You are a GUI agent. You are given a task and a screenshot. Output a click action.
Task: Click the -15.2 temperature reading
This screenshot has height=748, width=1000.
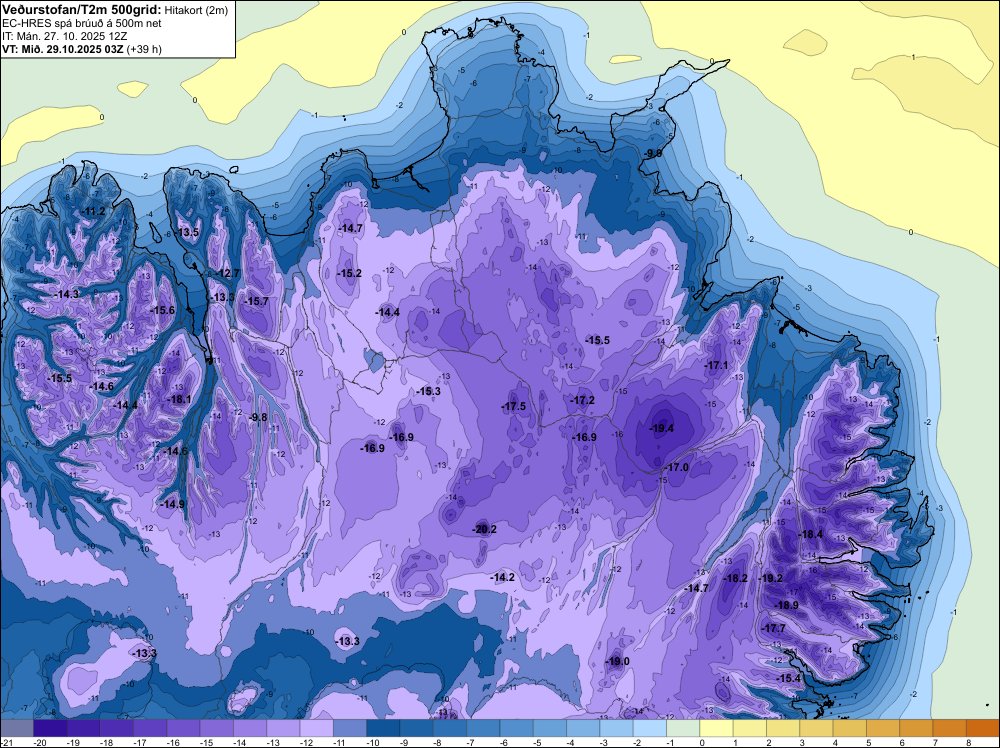(349, 273)
